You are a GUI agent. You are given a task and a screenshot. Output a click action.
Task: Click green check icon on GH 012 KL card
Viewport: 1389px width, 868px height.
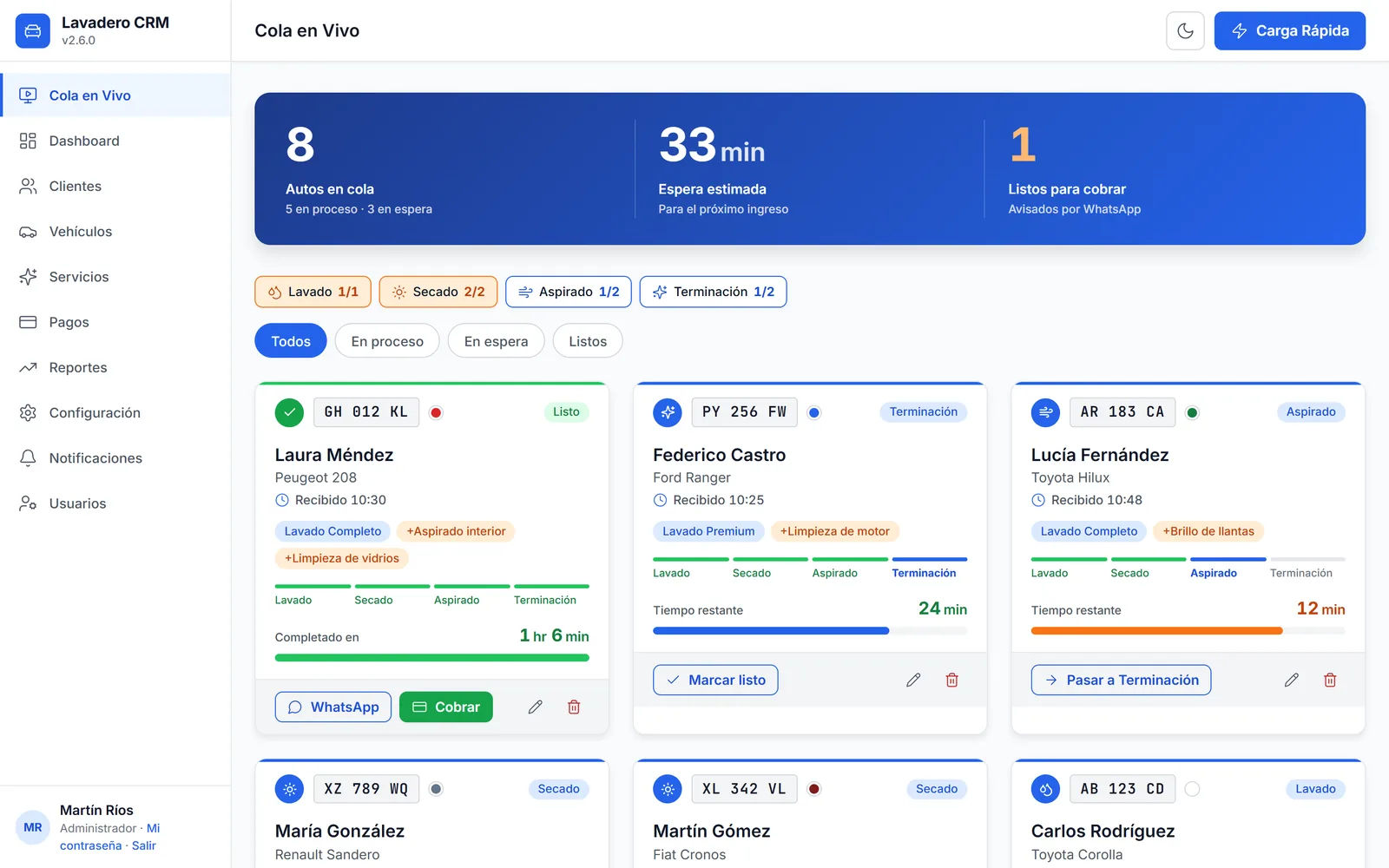tap(289, 412)
